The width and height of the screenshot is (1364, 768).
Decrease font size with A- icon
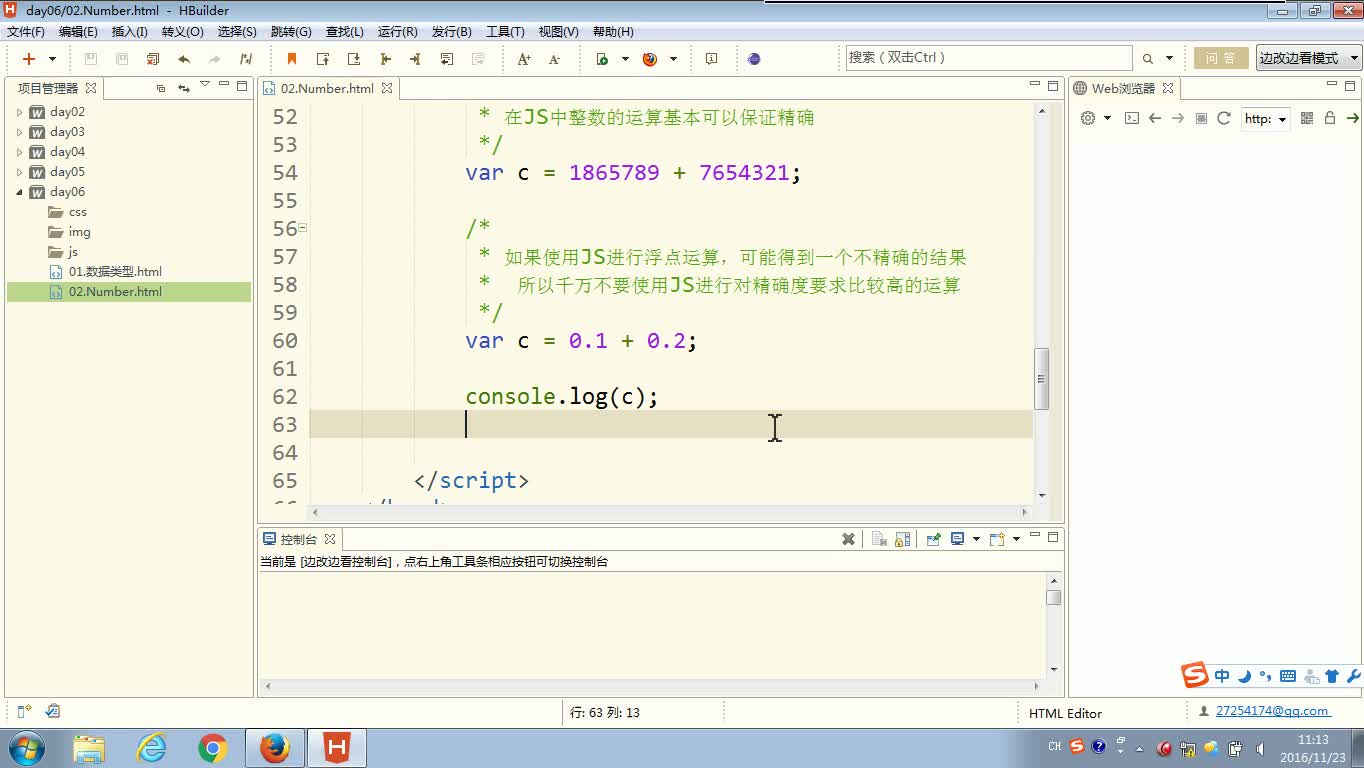click(555, 59)
